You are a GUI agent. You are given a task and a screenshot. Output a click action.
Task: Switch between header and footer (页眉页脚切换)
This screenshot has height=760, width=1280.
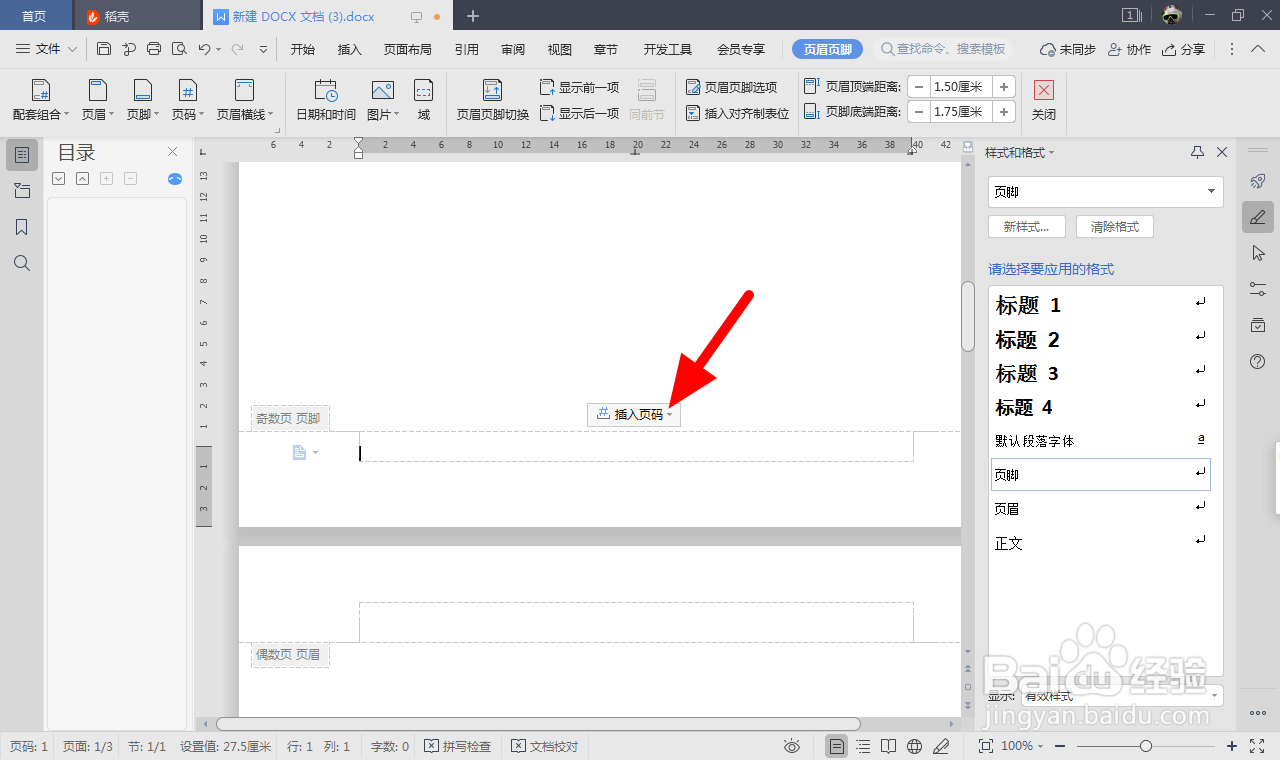pos(492,101)
